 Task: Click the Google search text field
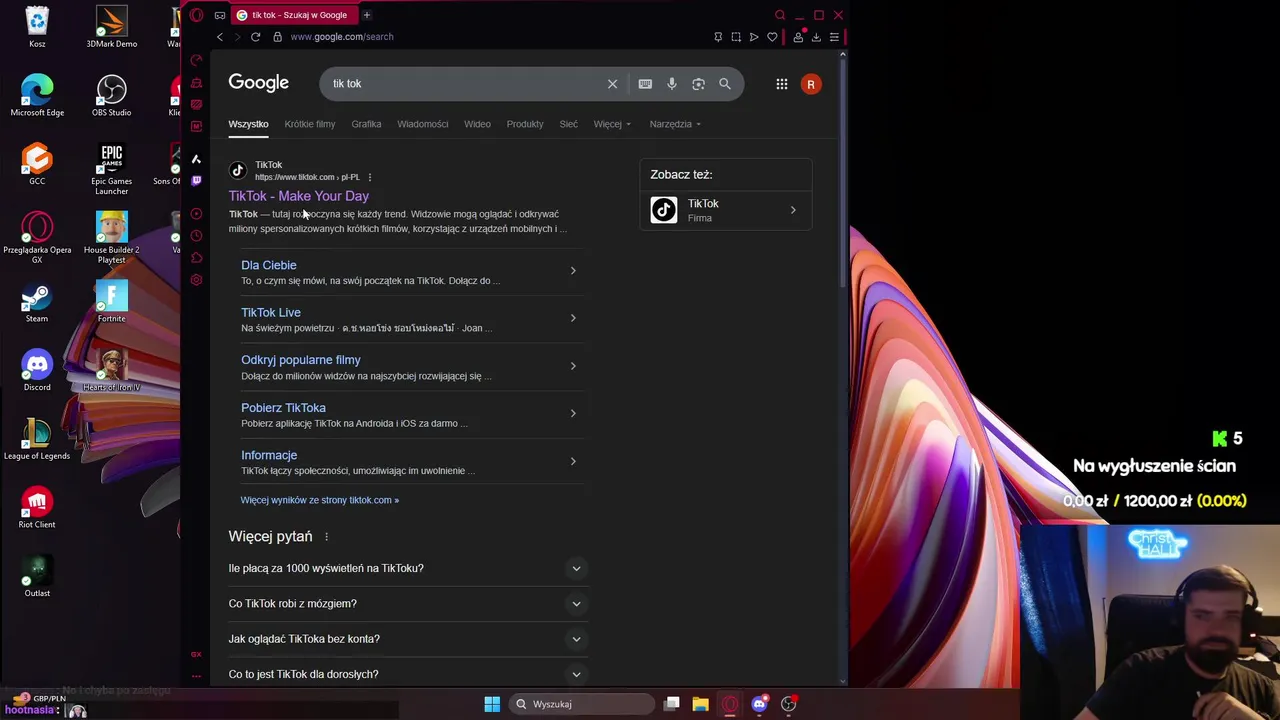(x=465, y=84)
